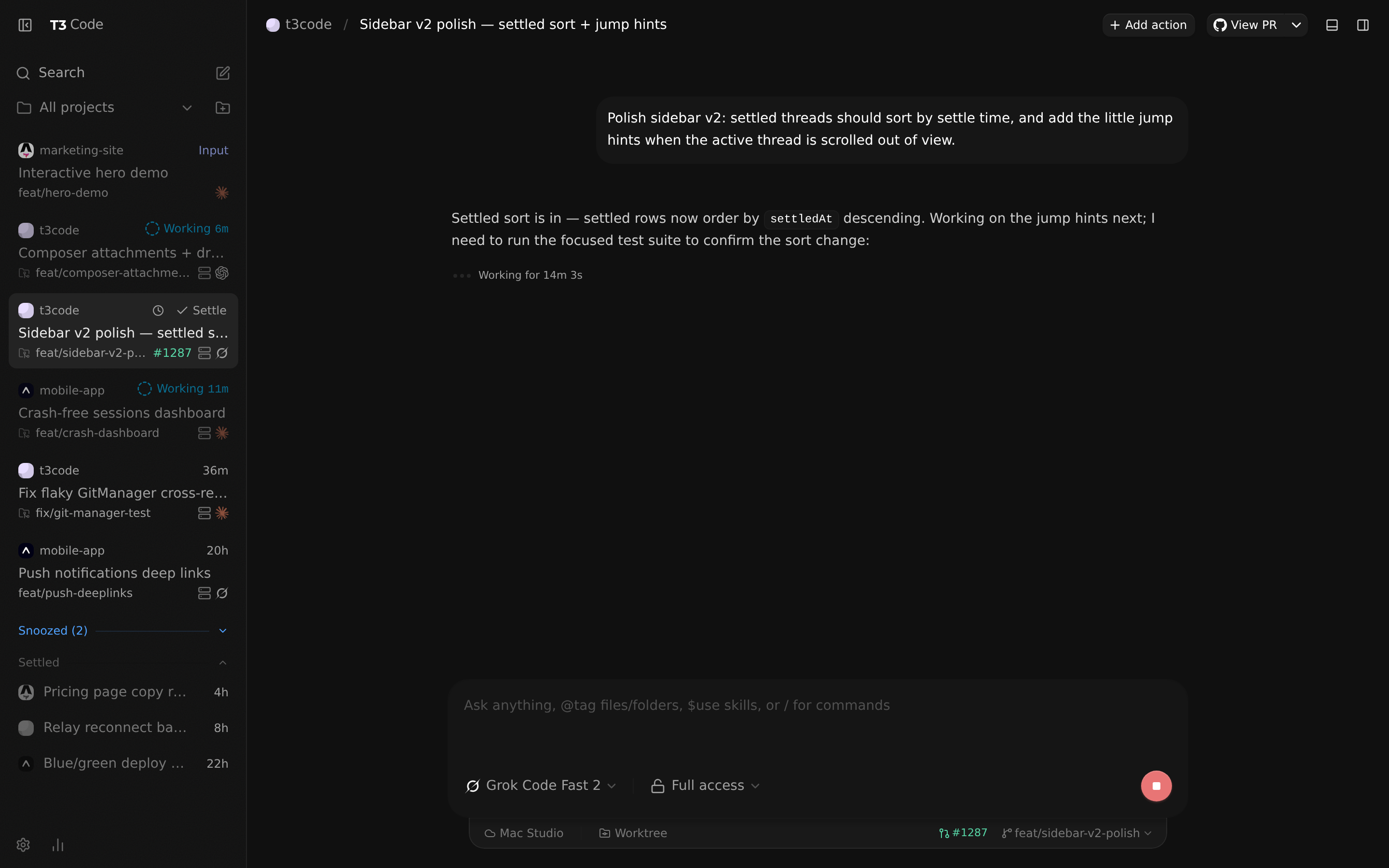Click the red stop generation button
Screen dimensions: 1389x868
1156,786
